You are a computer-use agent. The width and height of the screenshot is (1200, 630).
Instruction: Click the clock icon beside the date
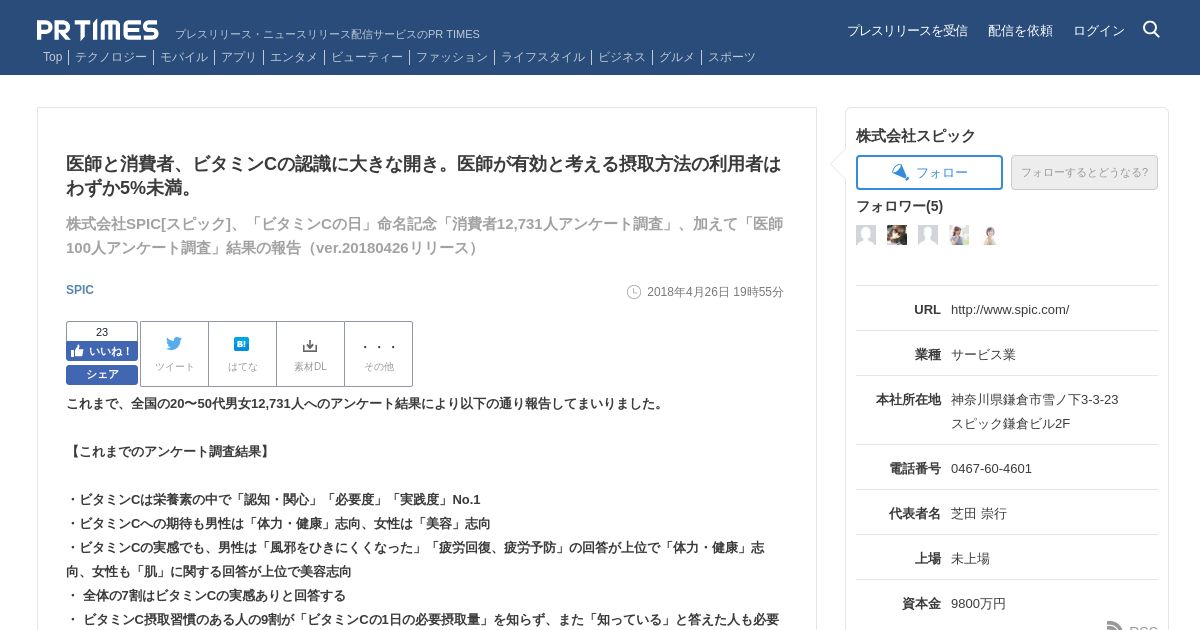(634, 292)
